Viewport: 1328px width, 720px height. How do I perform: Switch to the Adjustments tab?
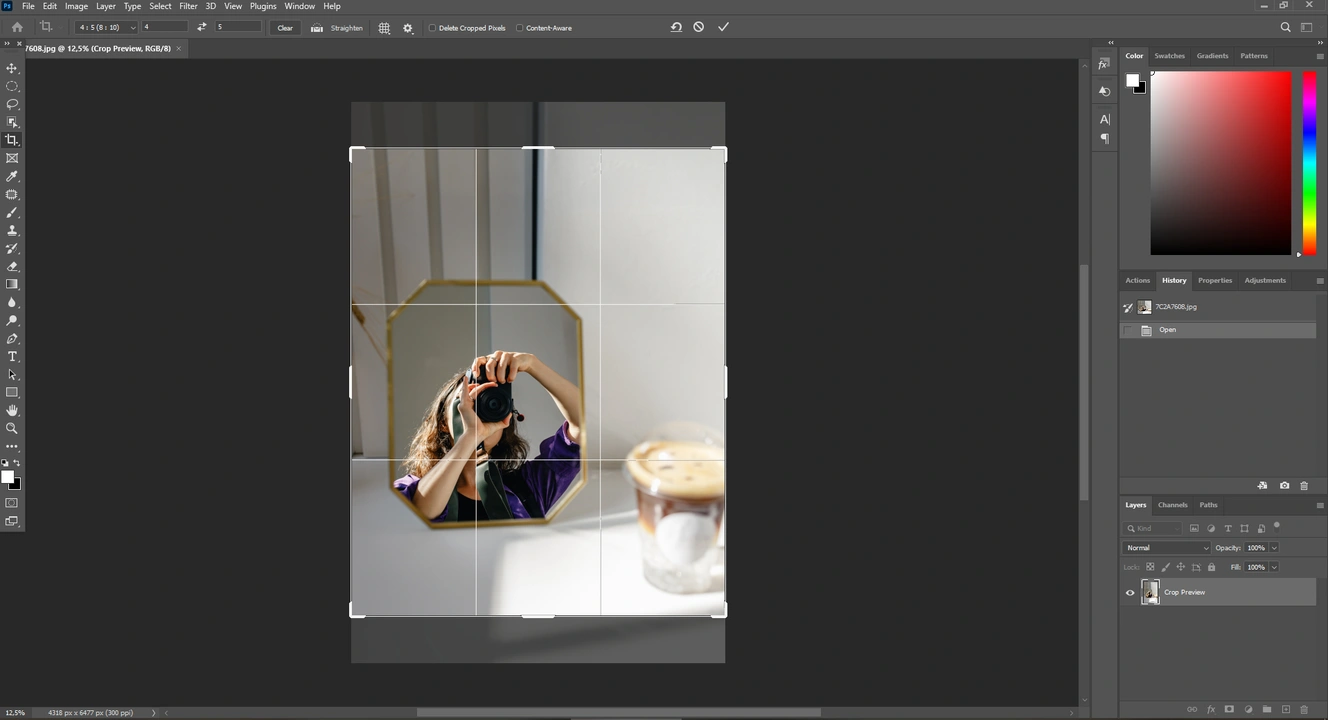1265,281
